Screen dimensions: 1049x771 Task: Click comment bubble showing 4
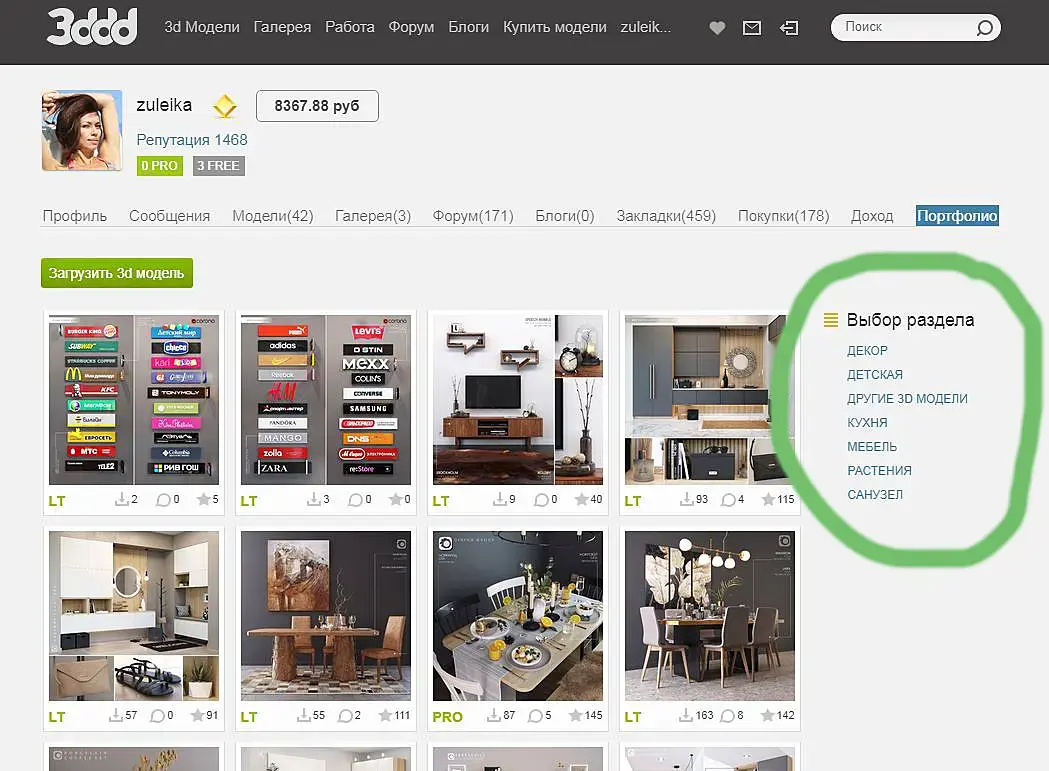click(728, 500)
